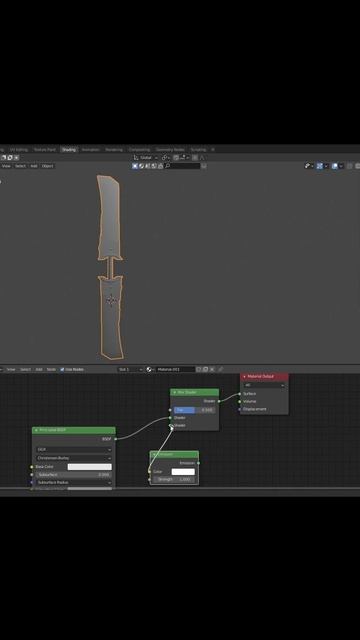Browse materials with the sphere icon
The height and width of the screenshot is (640, 360).
coord(150,369)
